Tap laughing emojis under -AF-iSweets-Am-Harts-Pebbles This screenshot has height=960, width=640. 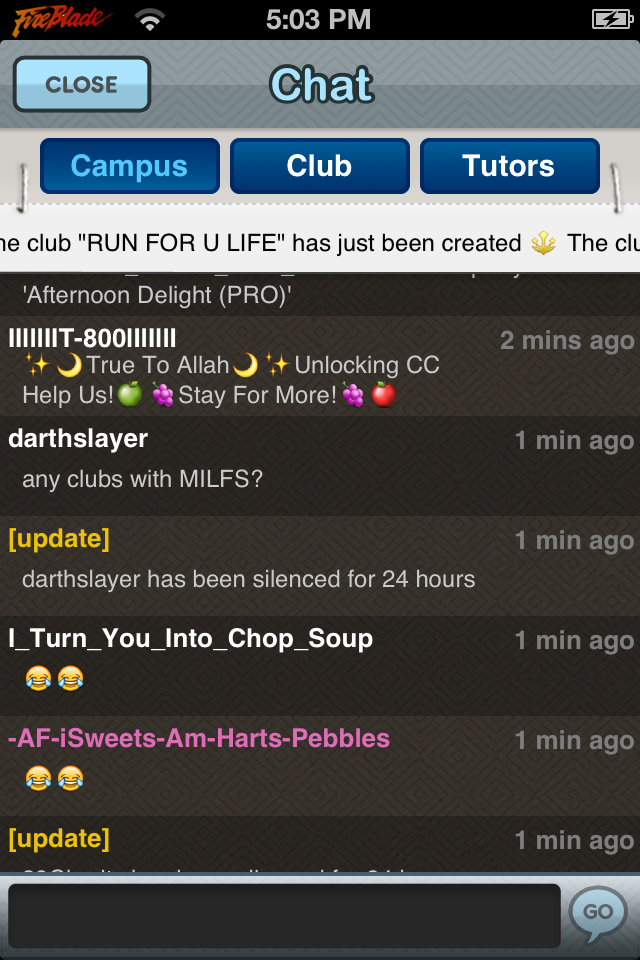point(55,779)
